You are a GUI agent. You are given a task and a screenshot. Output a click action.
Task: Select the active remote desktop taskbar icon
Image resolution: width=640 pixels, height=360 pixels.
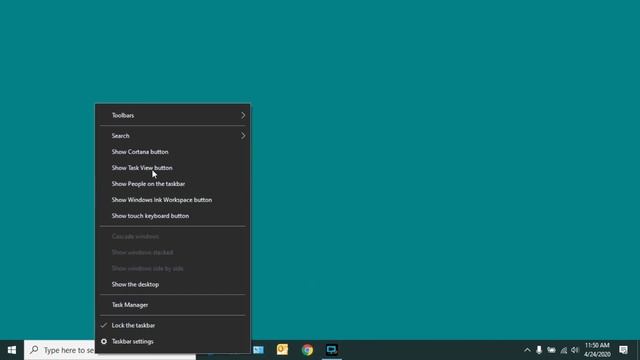pyautogui.click(x=332, y=350)
